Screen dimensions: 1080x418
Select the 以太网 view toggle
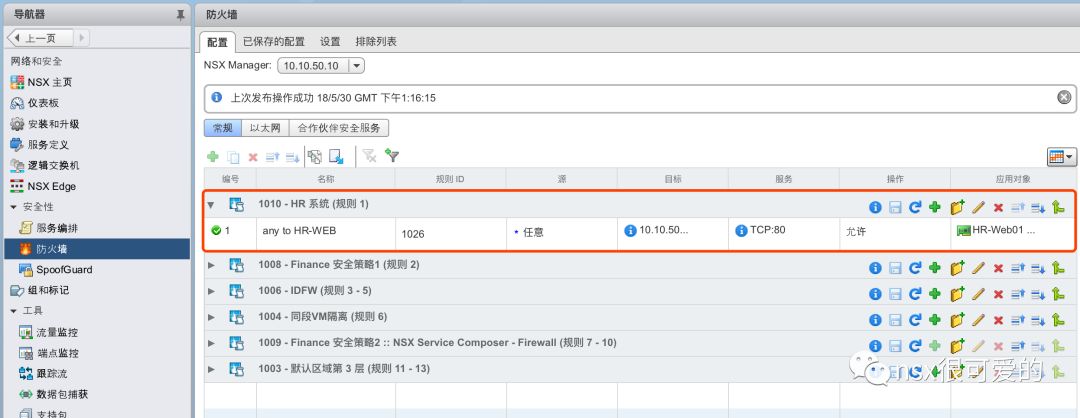click(265, 128)
